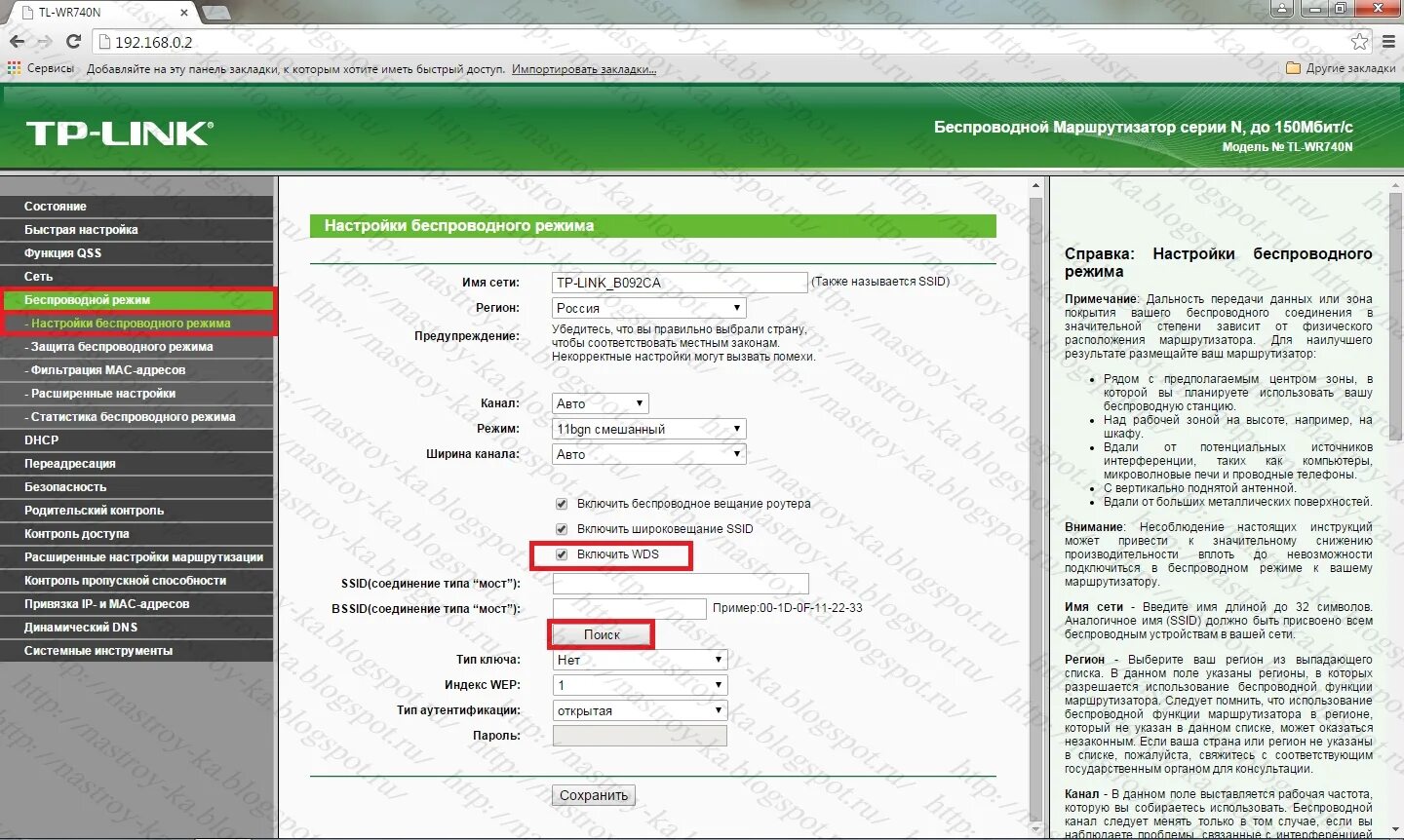
Task: Reload the router page
Action: tap(73, 42)
